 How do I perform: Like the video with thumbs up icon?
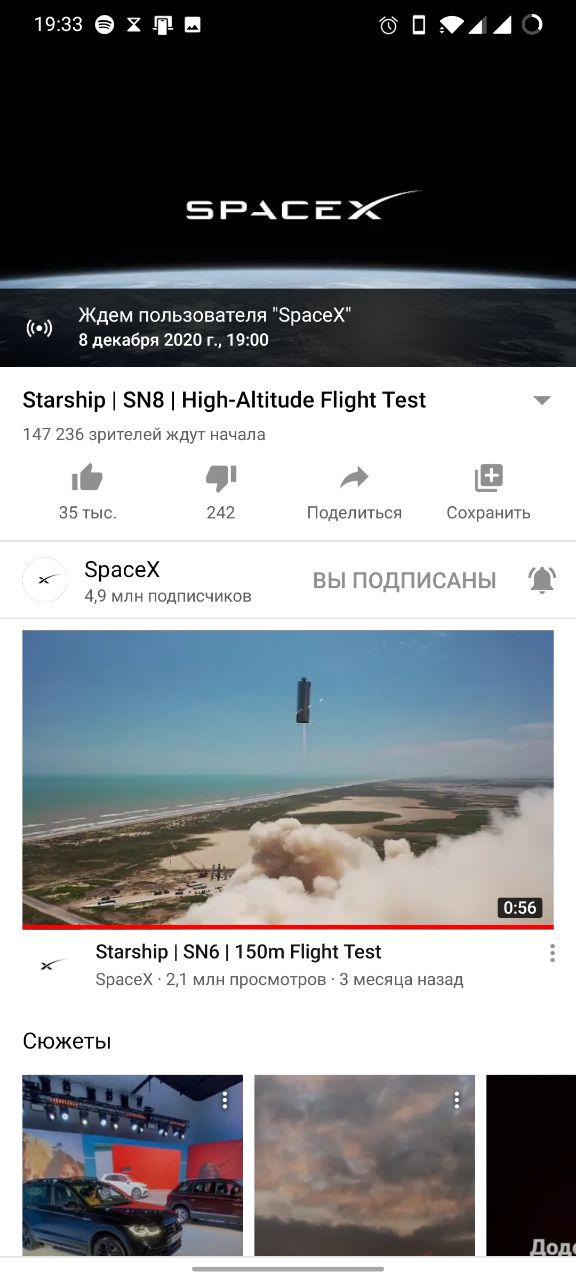coord(88,479)
